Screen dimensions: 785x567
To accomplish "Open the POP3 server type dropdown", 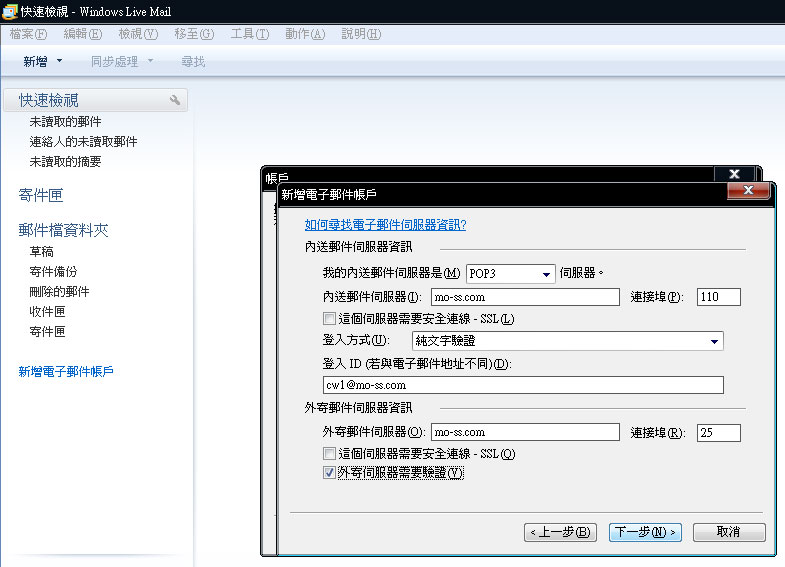I will (x=546, y=274).
